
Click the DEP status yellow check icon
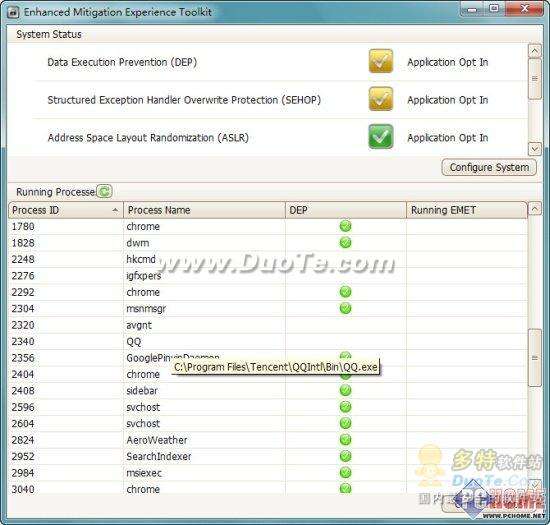click(381, 61)
